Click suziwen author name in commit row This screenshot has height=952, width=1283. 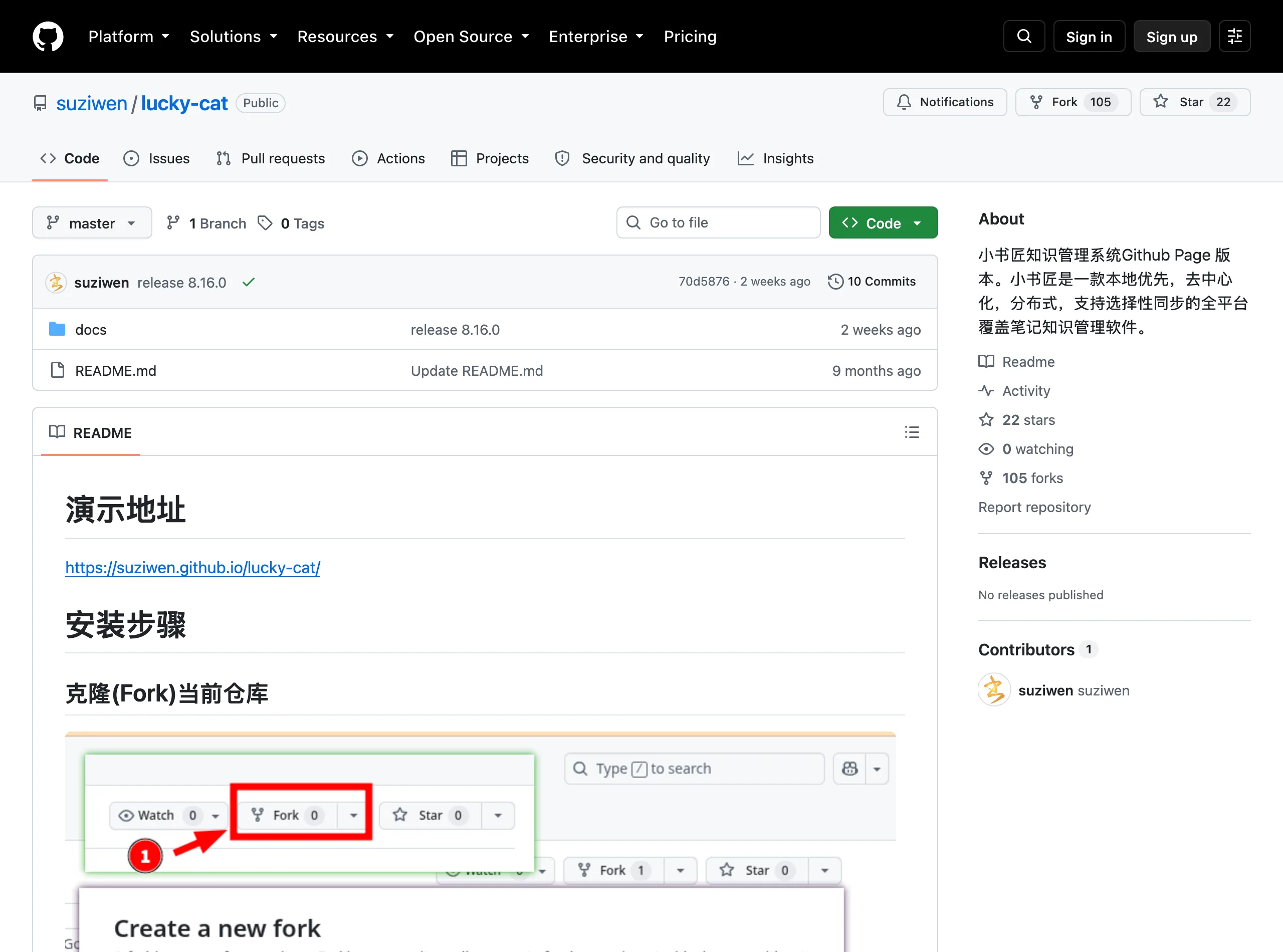point(101,283)
